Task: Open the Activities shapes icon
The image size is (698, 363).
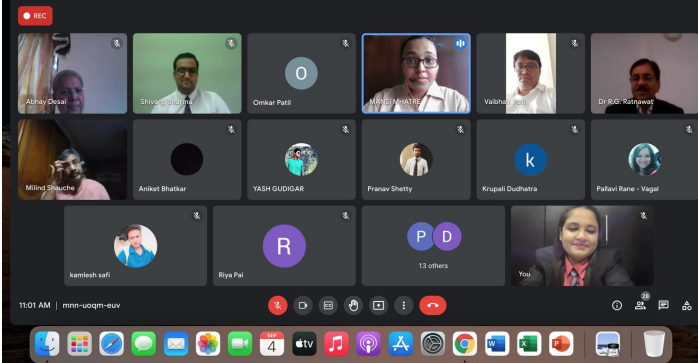Action: click(687, 306)
